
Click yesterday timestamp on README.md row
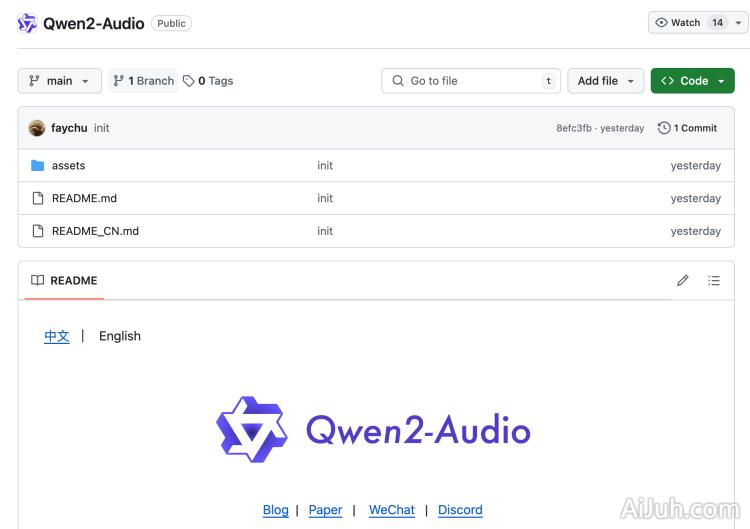pos(695,198)
